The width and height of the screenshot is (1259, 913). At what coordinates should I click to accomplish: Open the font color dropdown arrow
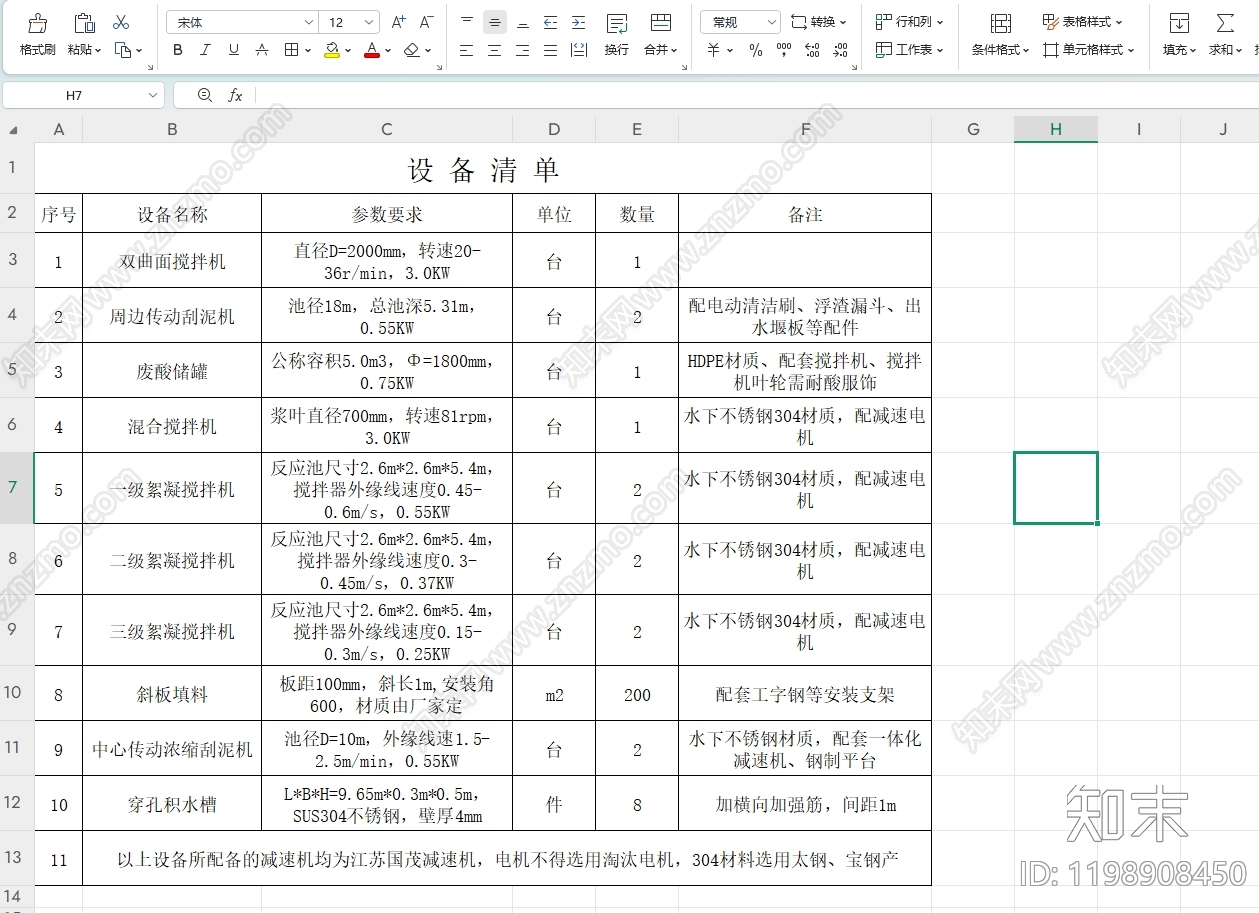[388, 50]
